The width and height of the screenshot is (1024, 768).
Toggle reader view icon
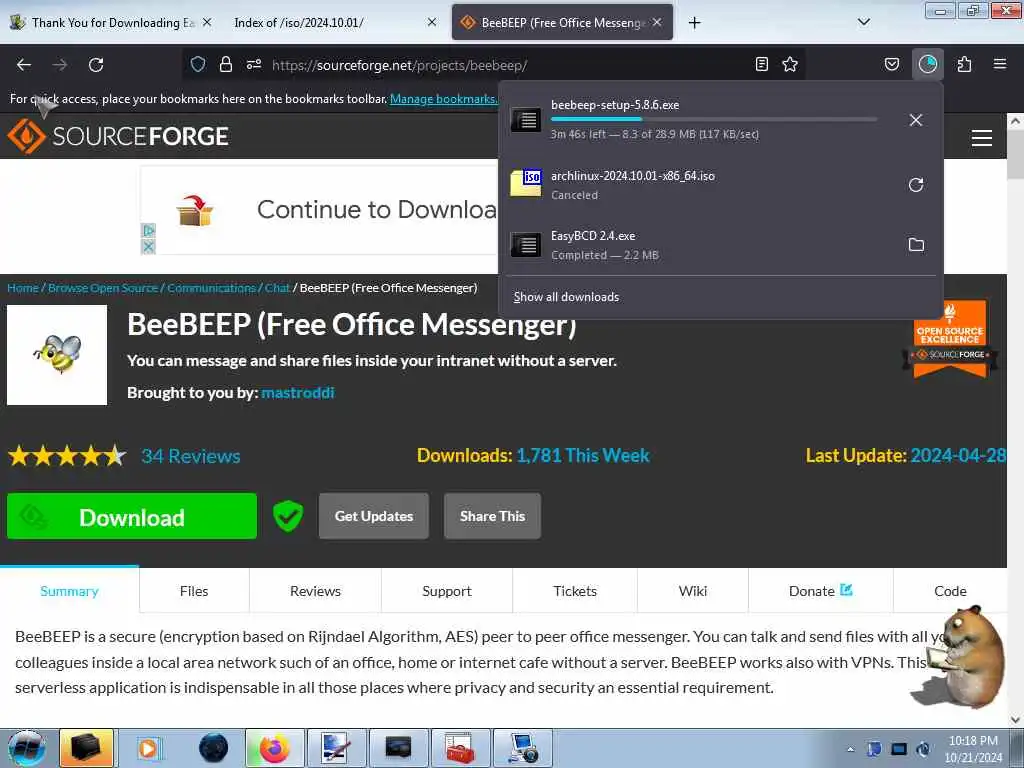(x=761, y=64)
